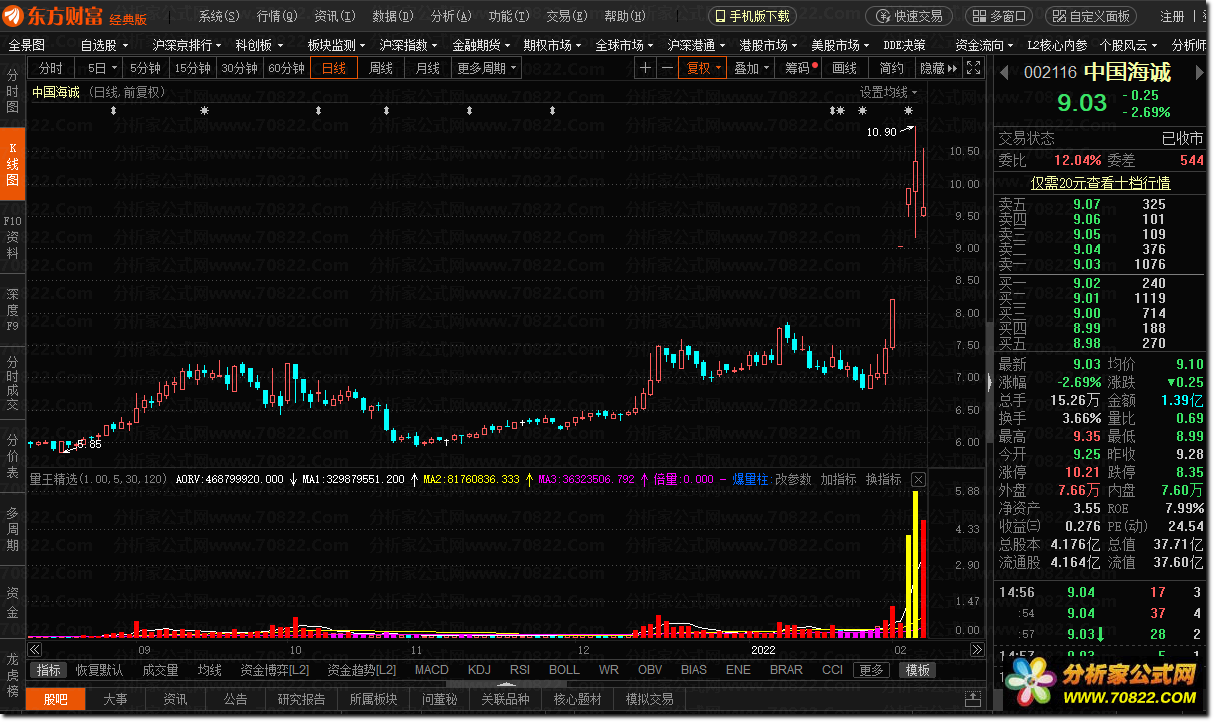Select K线图 in left sidebar
This screenshot has height=722, width=1215.
[x=13, y=165]
